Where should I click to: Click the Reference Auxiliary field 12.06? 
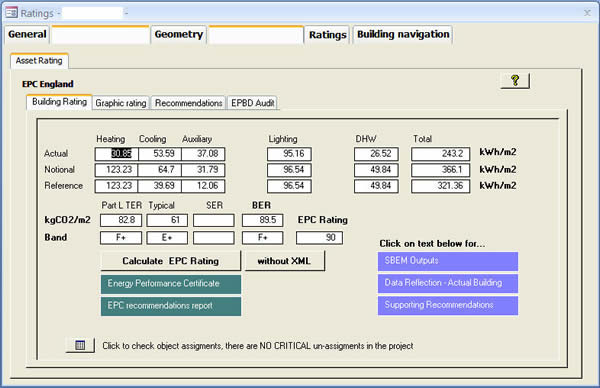pyautogui.click(x=203, y=186)
